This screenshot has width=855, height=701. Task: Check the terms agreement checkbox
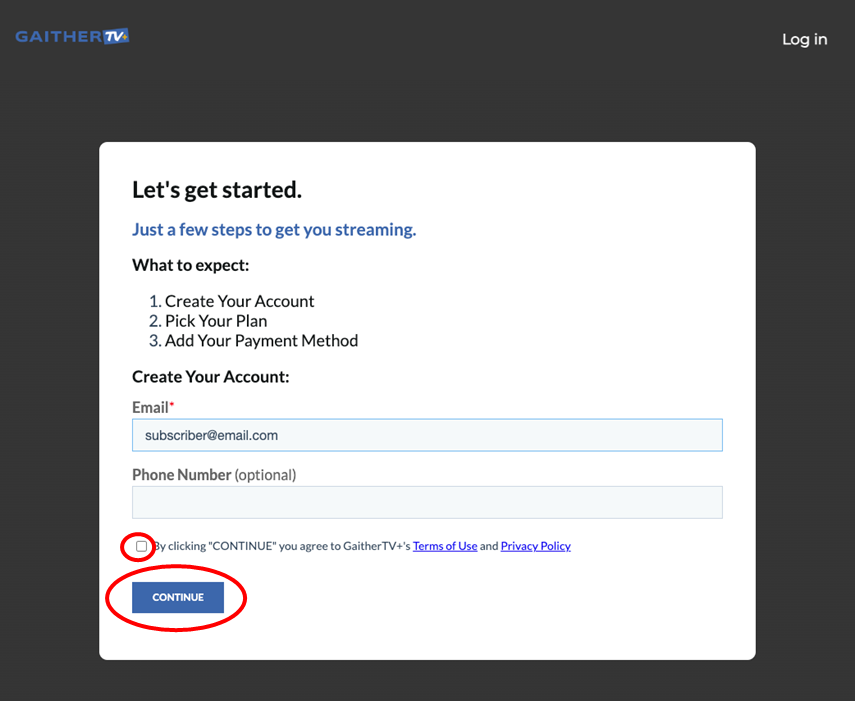coord(141,546)
